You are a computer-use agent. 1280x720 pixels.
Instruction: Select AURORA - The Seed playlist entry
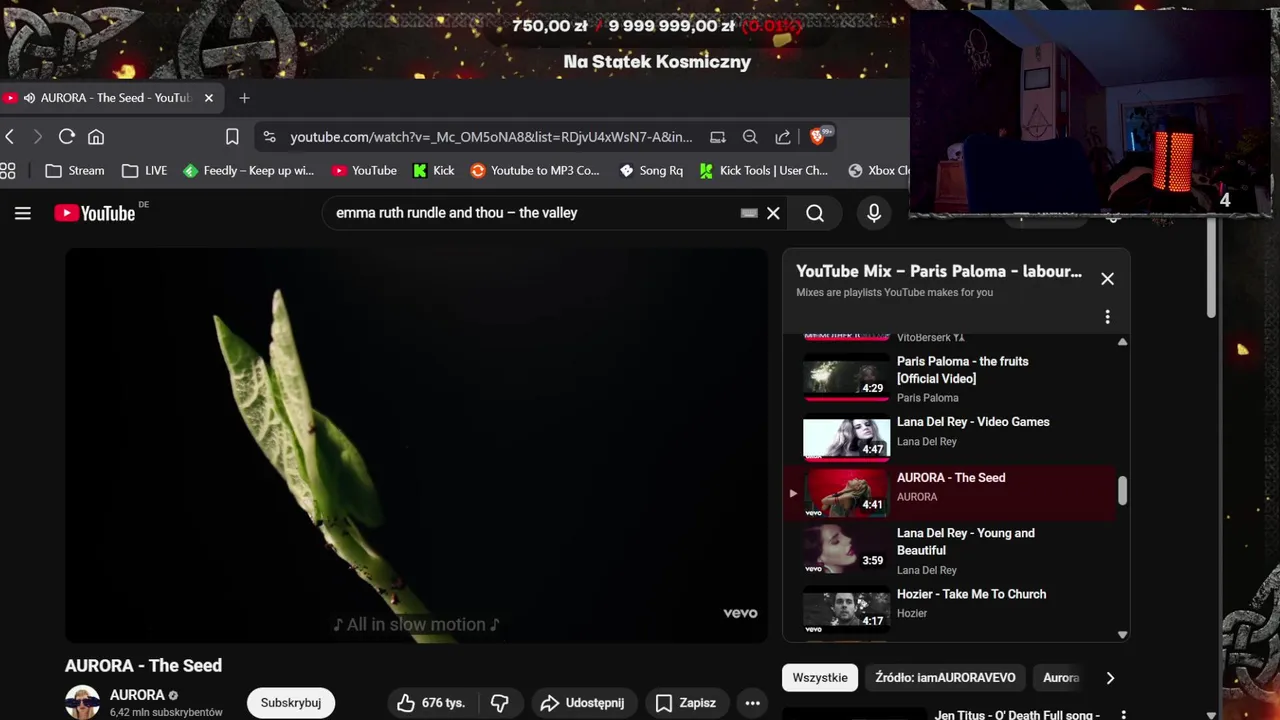tap(950, 493)
